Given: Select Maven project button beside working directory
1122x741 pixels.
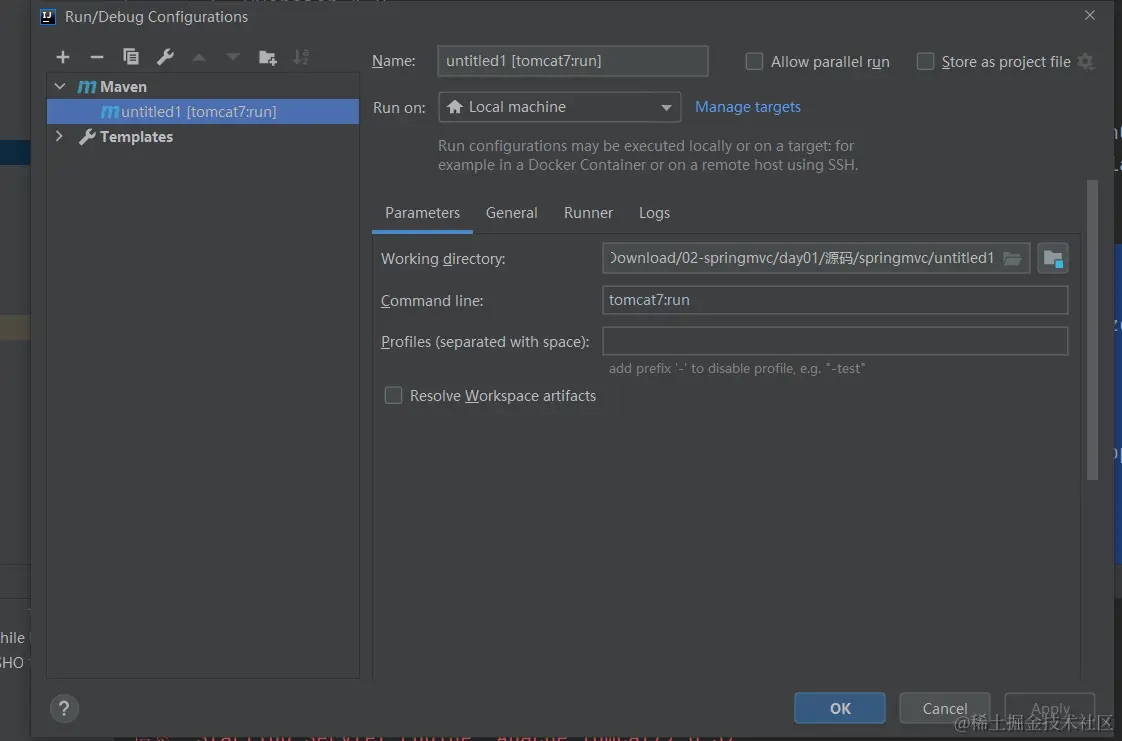Looking at the screenshot, I should (x=1053, y=258).
